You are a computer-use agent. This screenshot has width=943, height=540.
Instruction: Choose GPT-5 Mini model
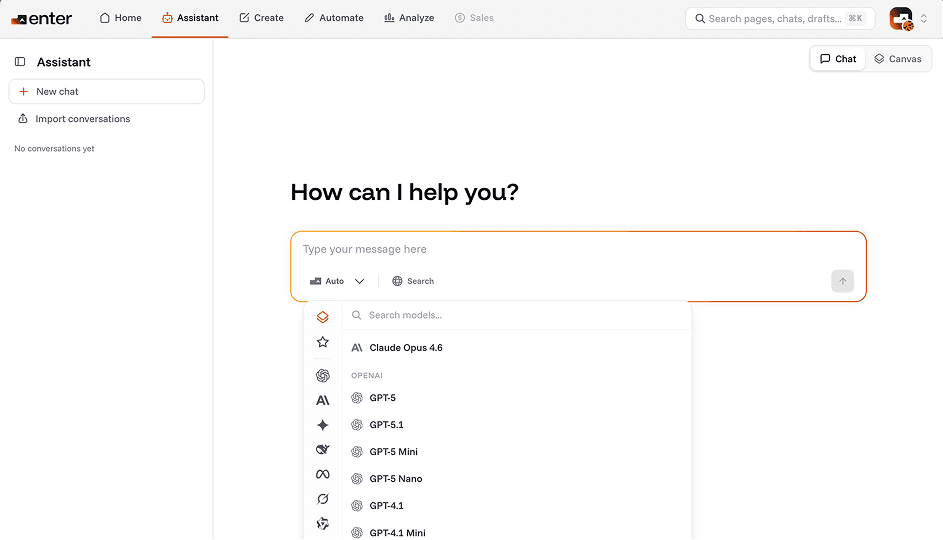pyautogui.click(x=517, y=452)
